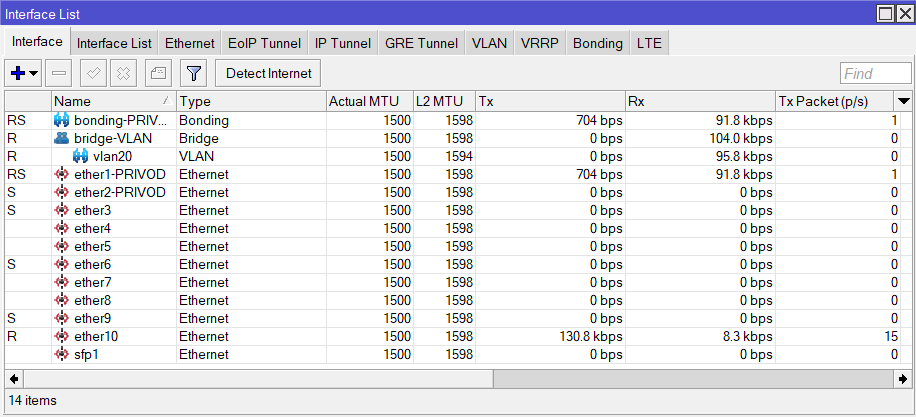The image size is (916, 417).
Task: Open the Filter funnel icon
Action: pyautogui.click(x=193, y=73)
